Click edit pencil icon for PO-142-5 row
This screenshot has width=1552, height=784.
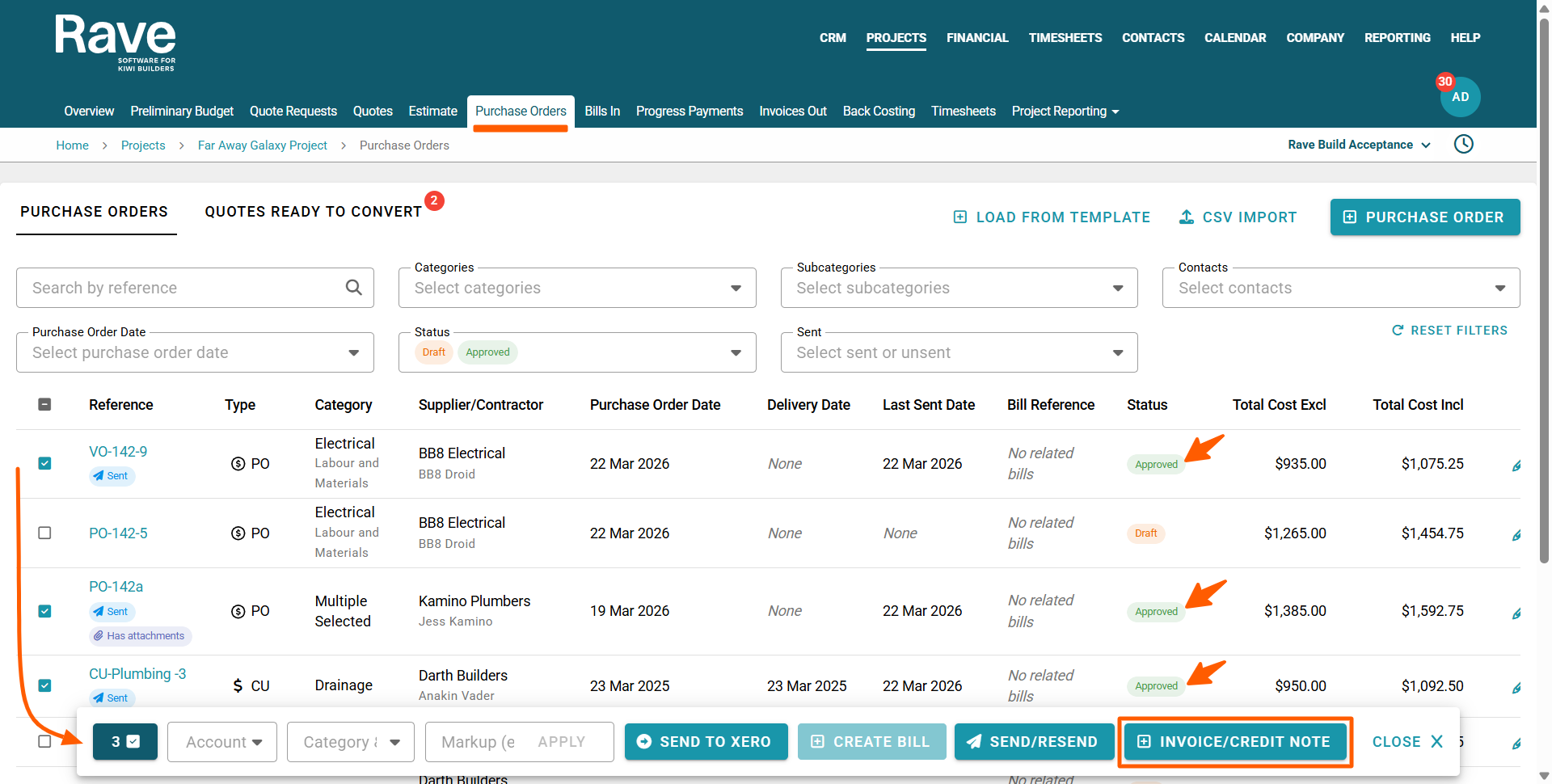tap(1516, 535)
